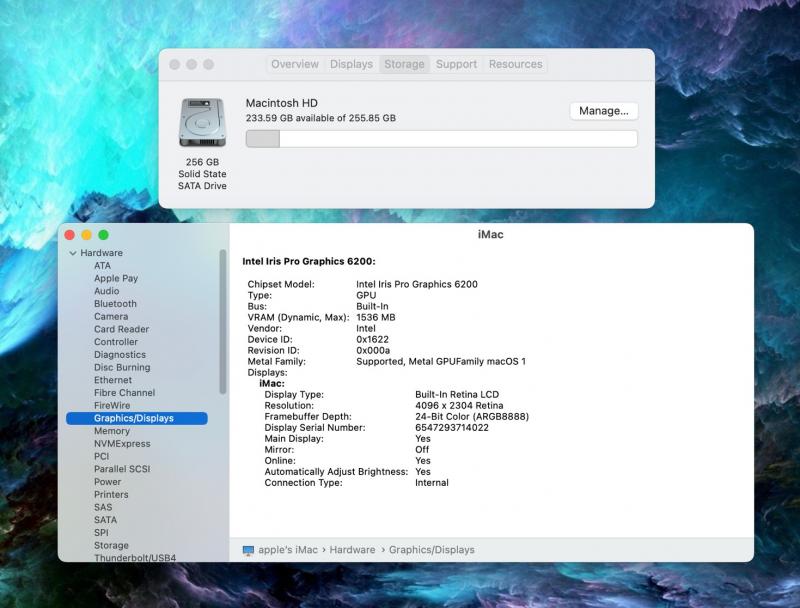
Task: Select SAS in the sidebar
Action: 103,508
